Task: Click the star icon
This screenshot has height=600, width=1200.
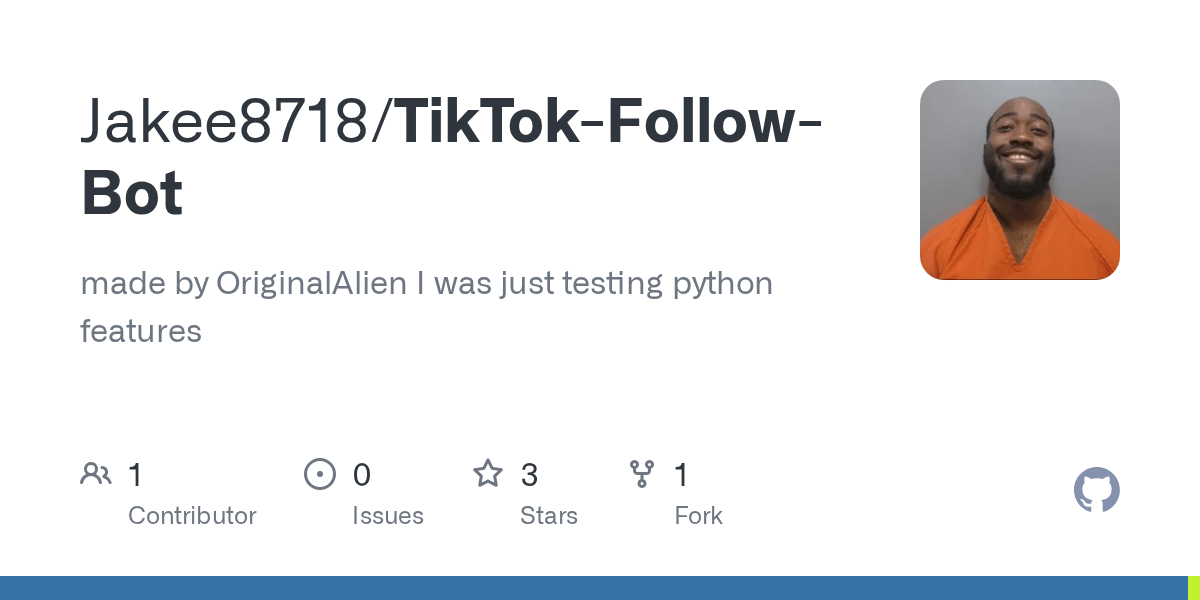Action: 488,474
